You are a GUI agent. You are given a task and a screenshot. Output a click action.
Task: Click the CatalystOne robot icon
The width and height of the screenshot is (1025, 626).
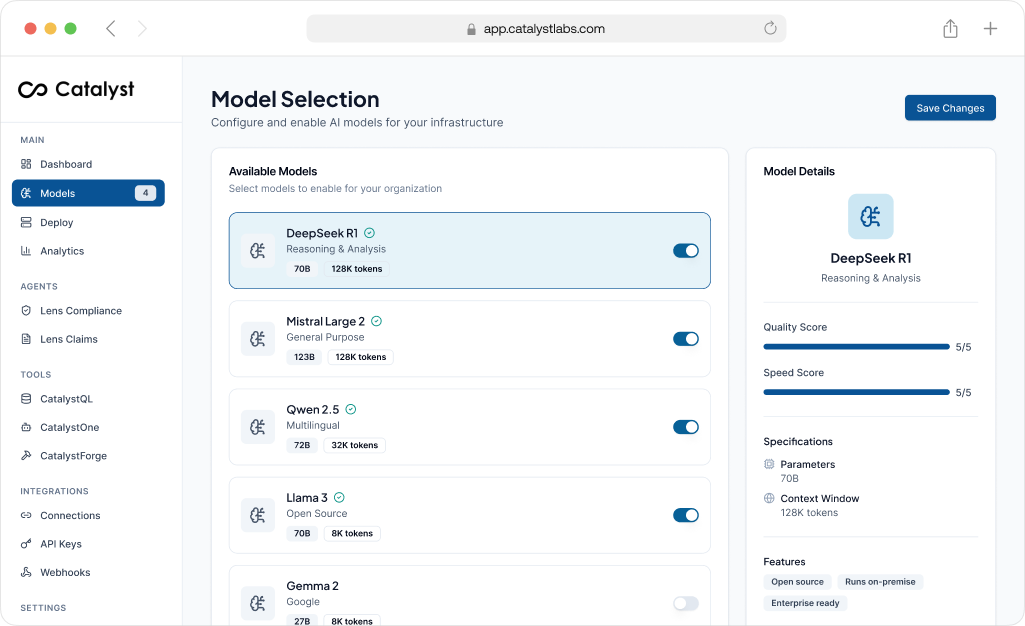26,427
